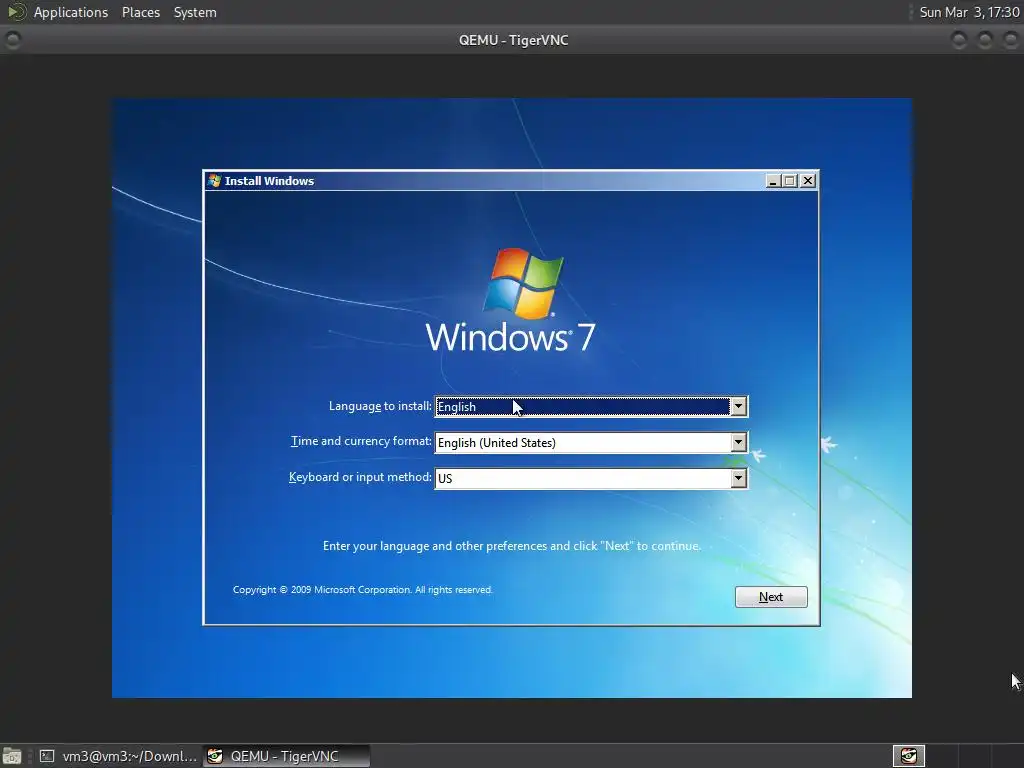Open the Applications menu
This screenshot has width=1024, height=768.
click(71, 12)
